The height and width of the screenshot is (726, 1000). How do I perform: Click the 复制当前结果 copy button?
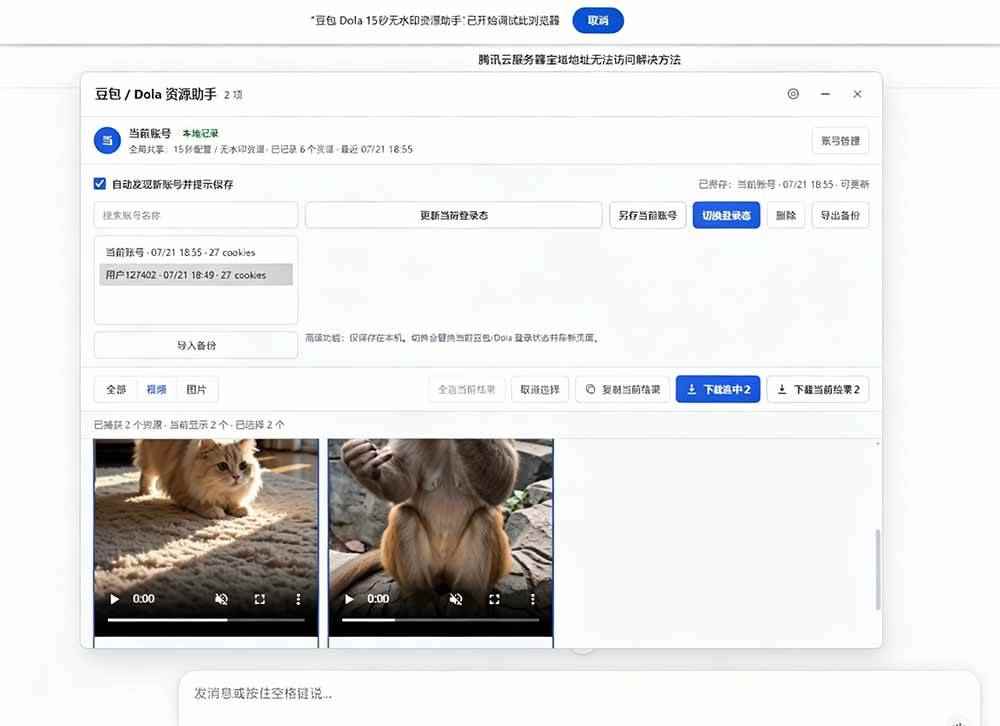[622, 389]
